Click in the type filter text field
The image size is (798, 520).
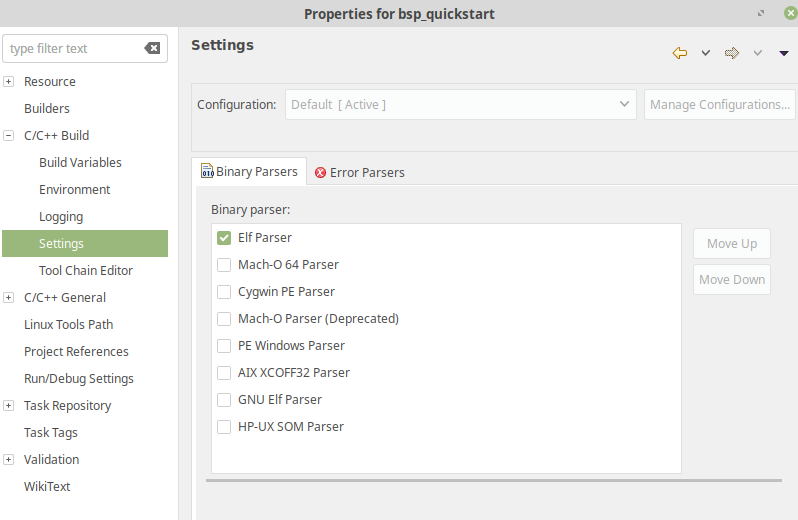pyautogui.click(x=74, y=48)
